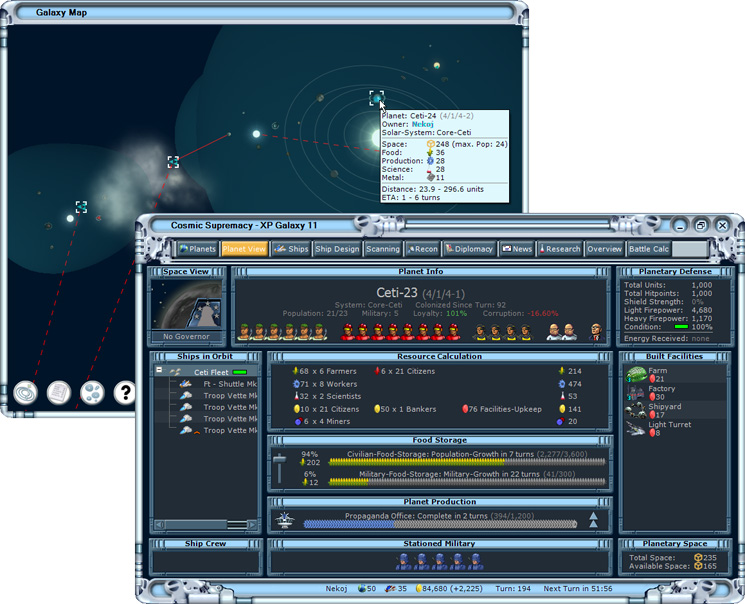Select the Ceti Fleet row

(206, 372)
